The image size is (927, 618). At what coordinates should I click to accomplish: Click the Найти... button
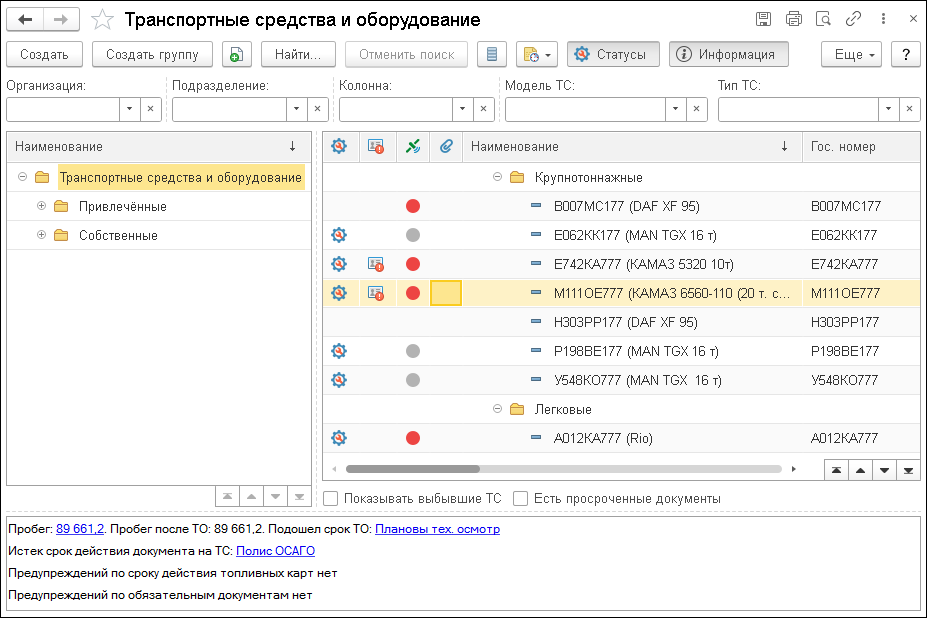[298, 54]
